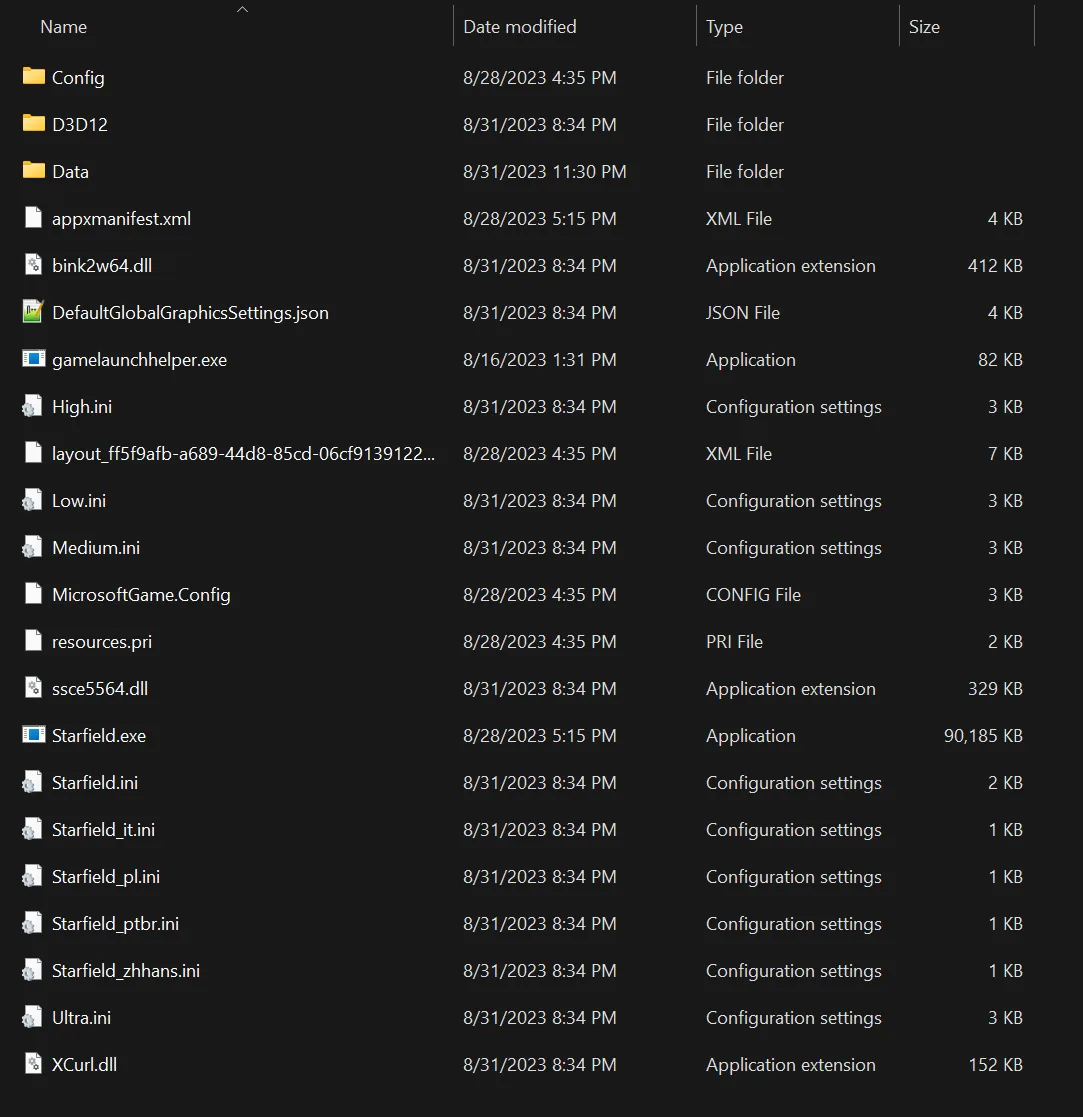The width and height of the screenshot is (1083, 1117).
Task: Click the resources.pri file icon
Action: (x=33, y=640)
